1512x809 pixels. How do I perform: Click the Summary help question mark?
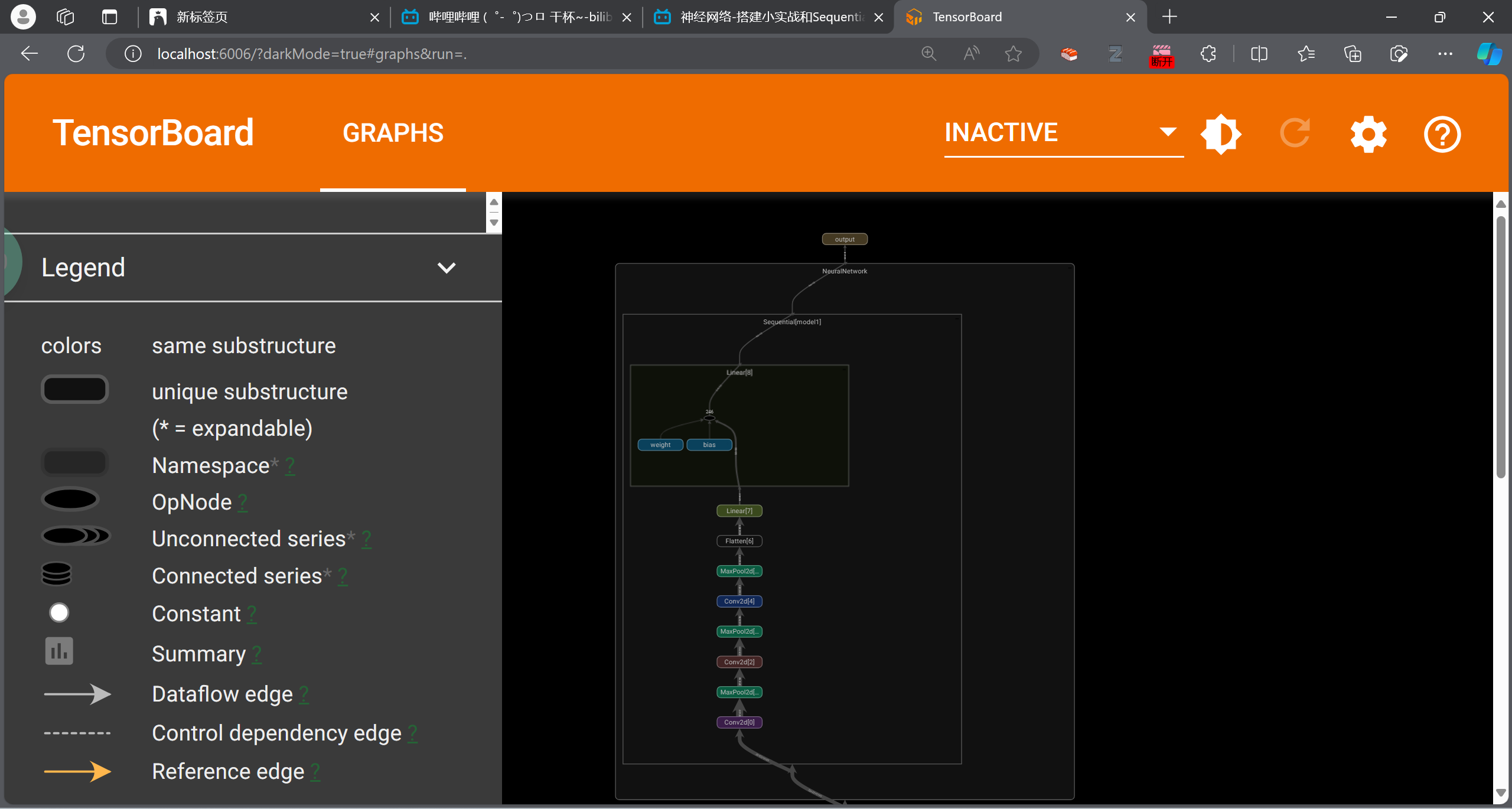tap(256, 654)
